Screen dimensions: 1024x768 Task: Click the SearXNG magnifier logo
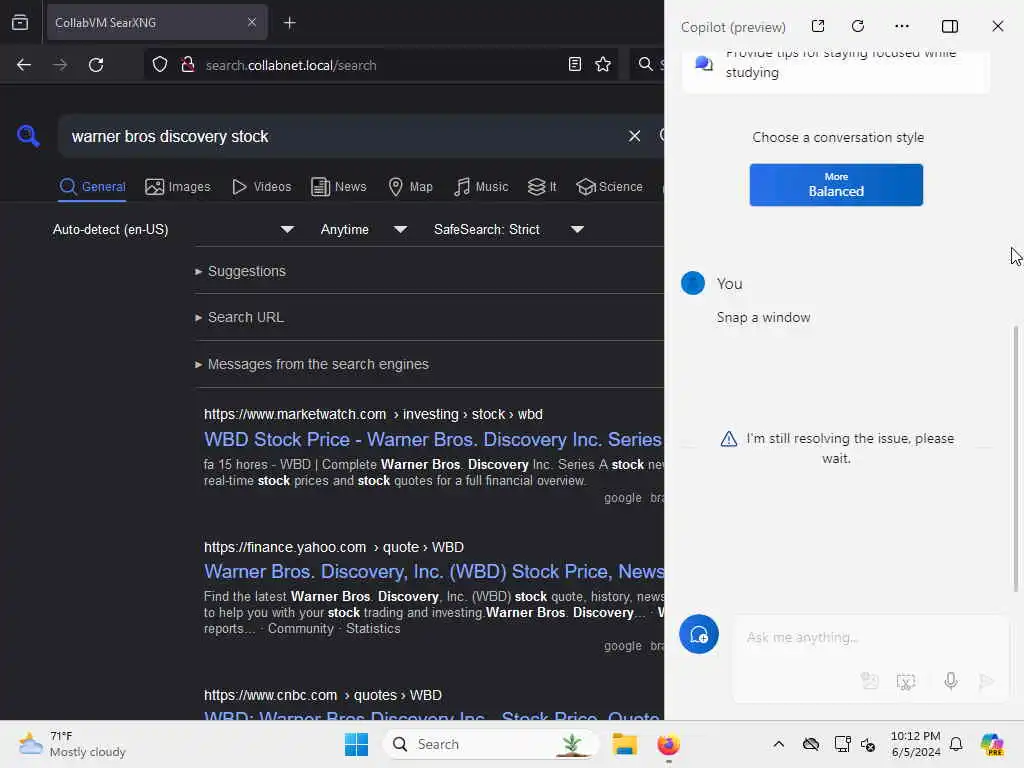point(28,136)
